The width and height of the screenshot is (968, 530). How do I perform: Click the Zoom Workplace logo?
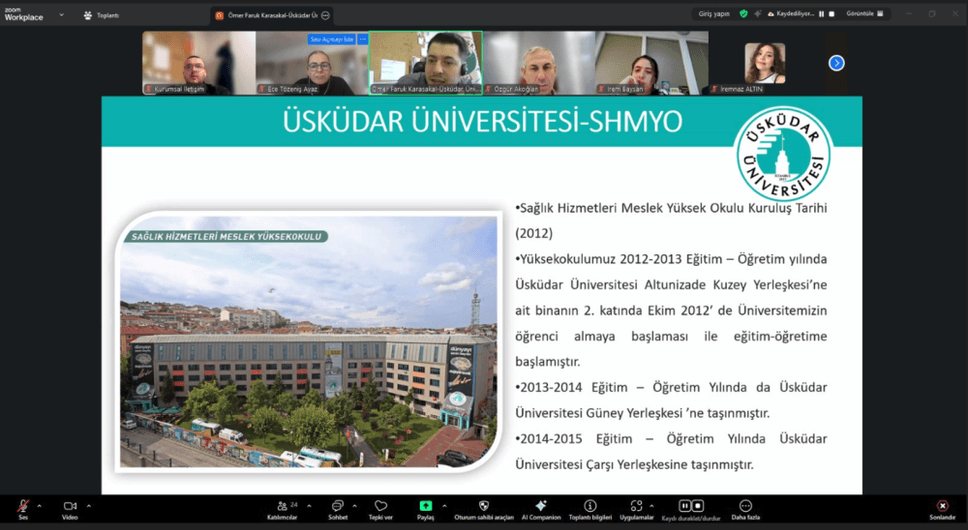(x=24, y=15)
